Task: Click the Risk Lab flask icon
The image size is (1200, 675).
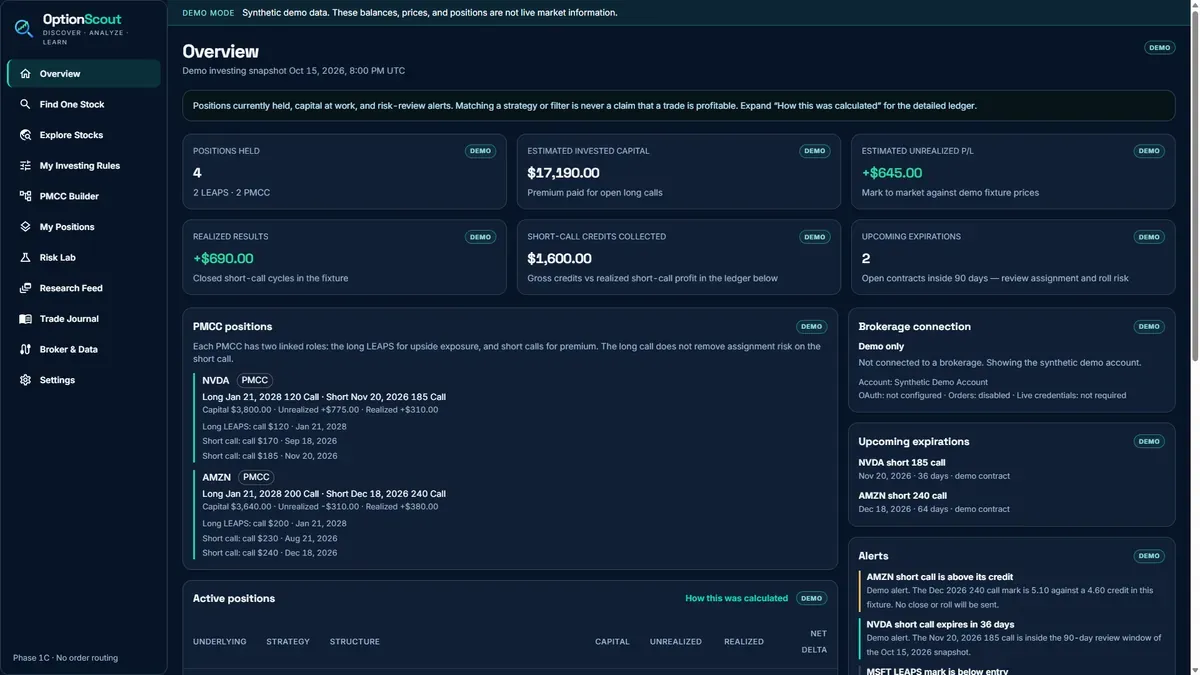Action: point(25,258)
